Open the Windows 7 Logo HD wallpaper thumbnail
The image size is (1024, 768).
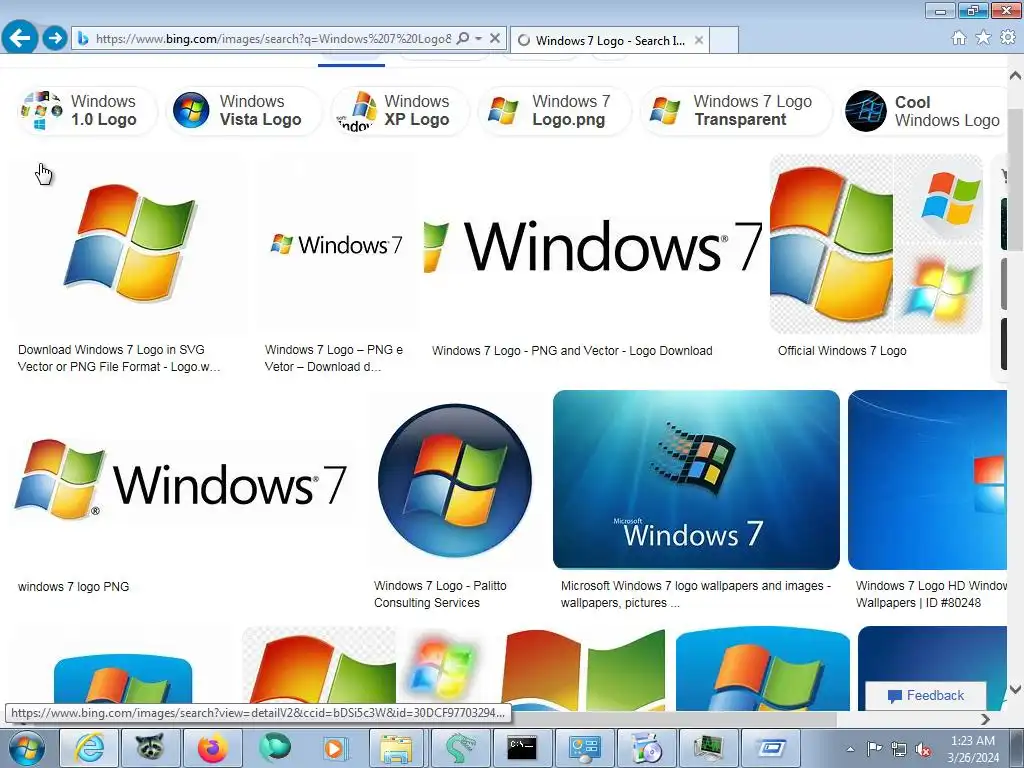coord(927,480)
